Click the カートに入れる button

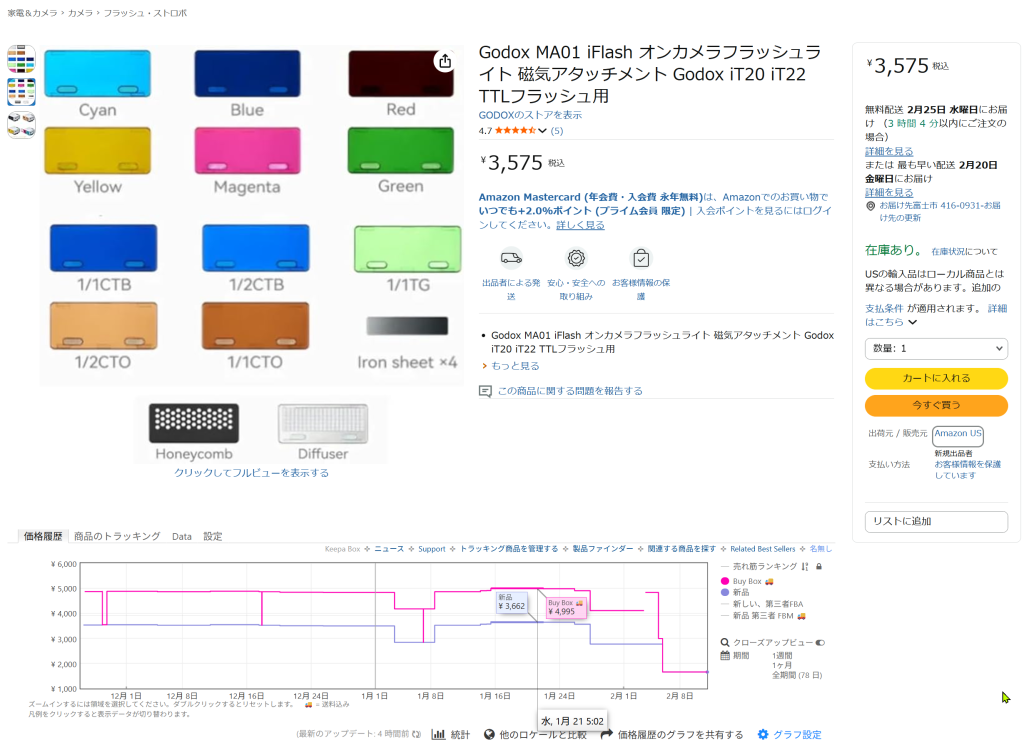click(936, 379)
